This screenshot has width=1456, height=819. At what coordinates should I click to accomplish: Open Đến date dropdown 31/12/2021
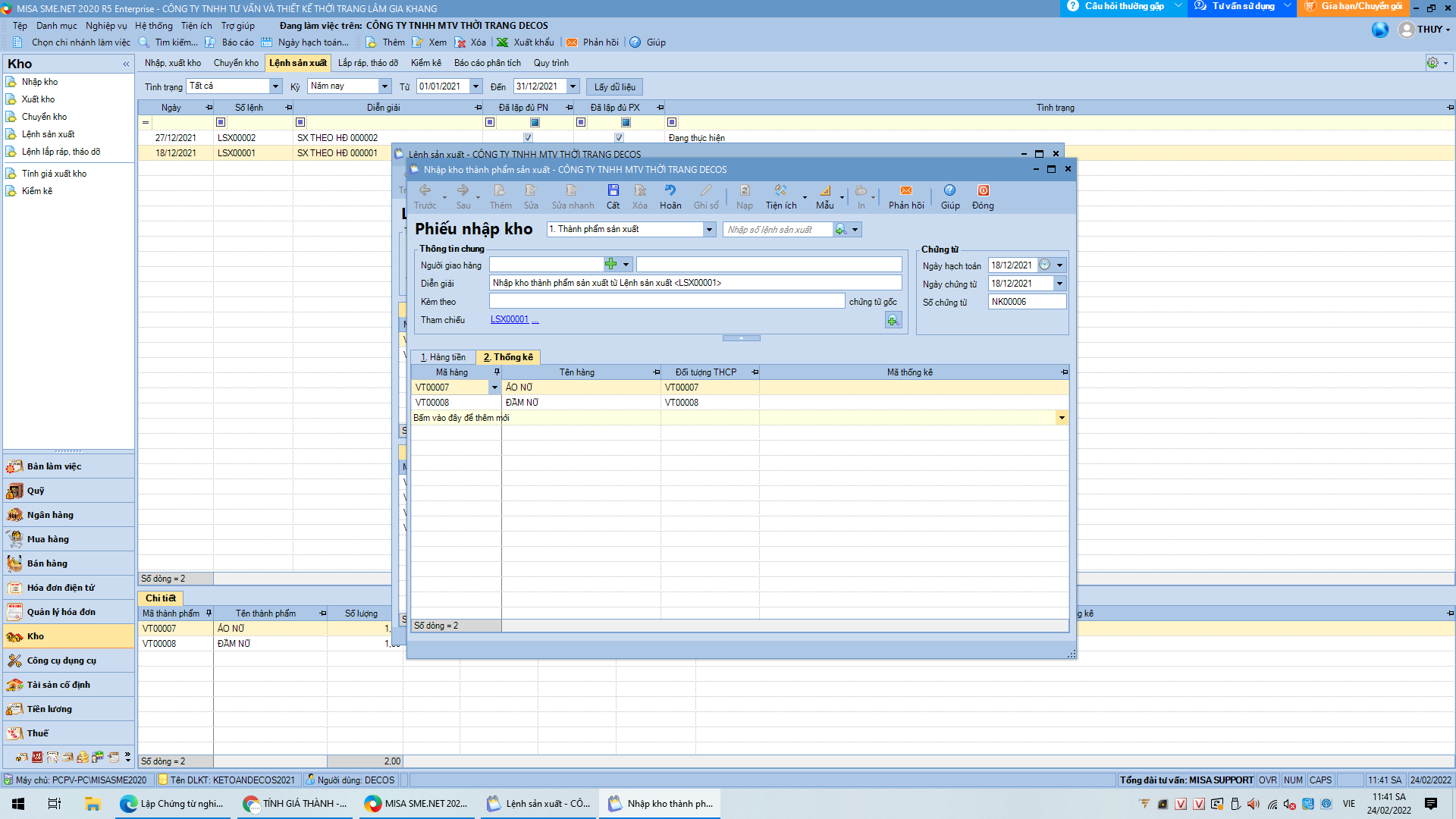pos(573,86)
